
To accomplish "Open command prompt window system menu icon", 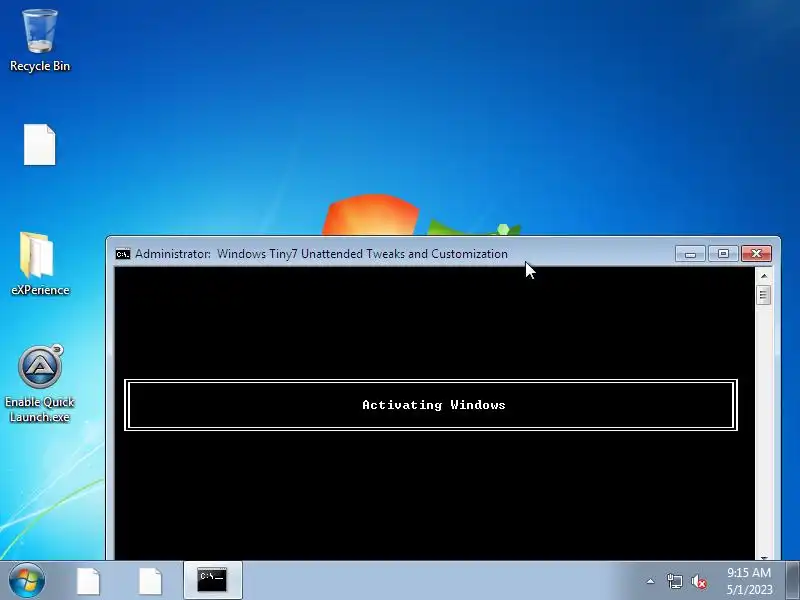I will point(122,254).
